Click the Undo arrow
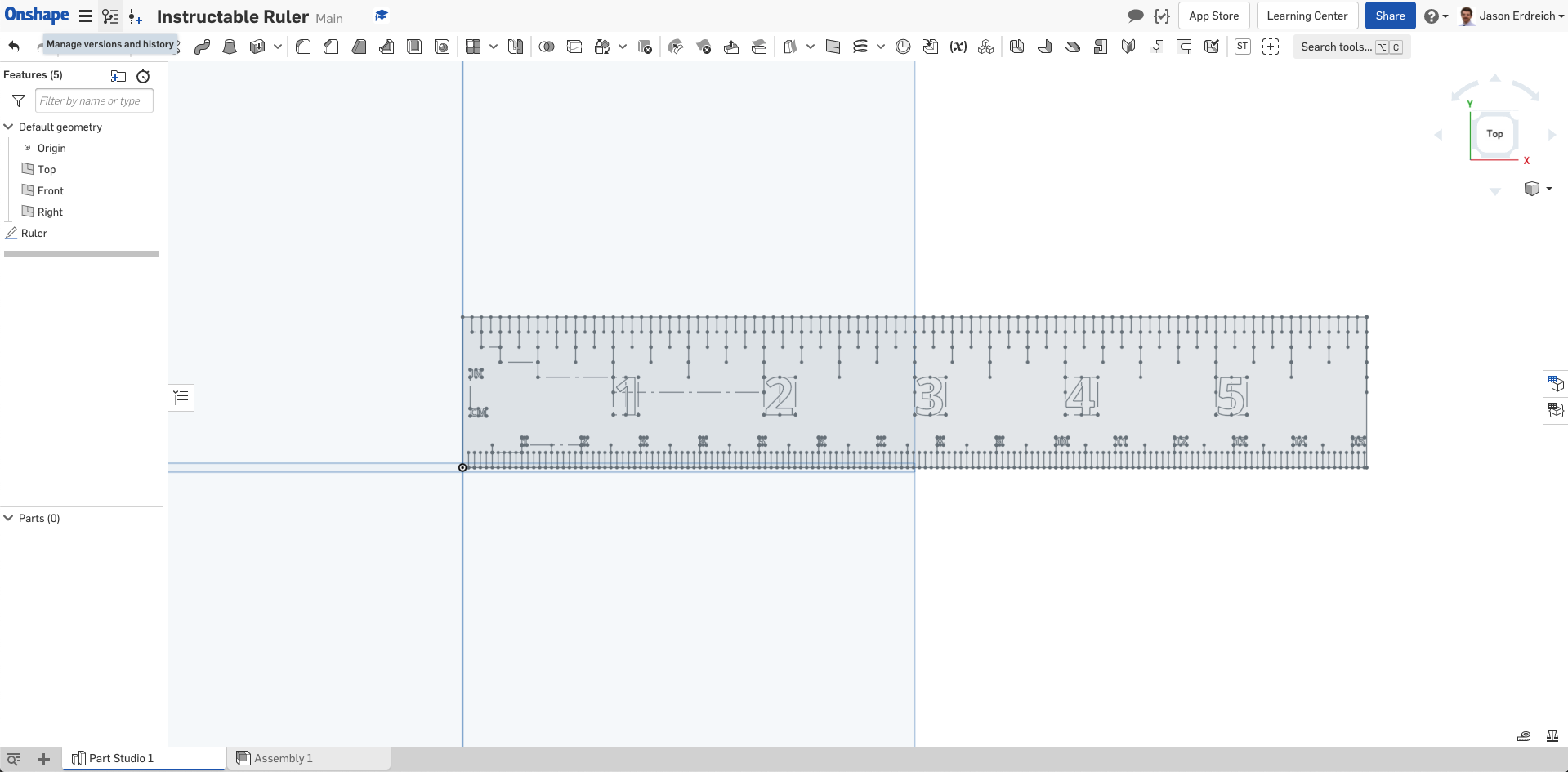The width and height of the screenshot is (1568, 772). point(13,46)
